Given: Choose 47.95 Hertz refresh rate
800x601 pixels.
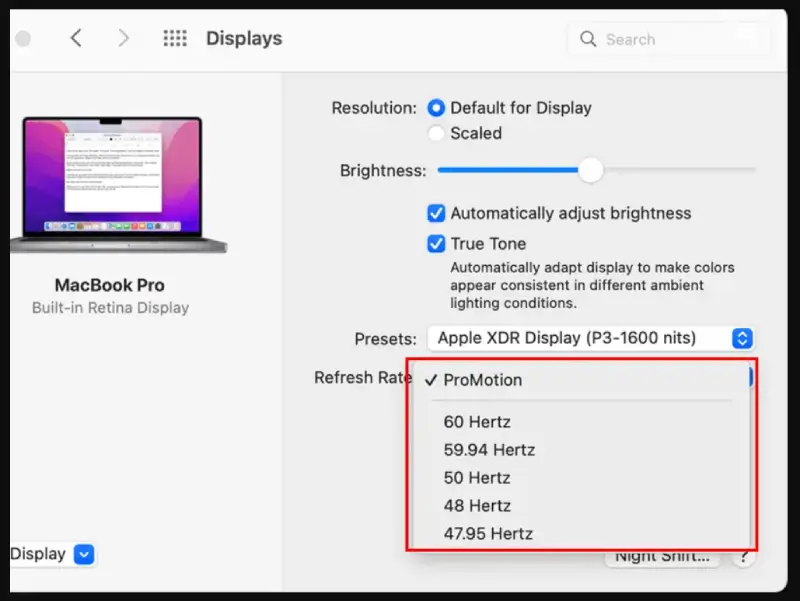Looking at the screenshot, I should (581, 534).
